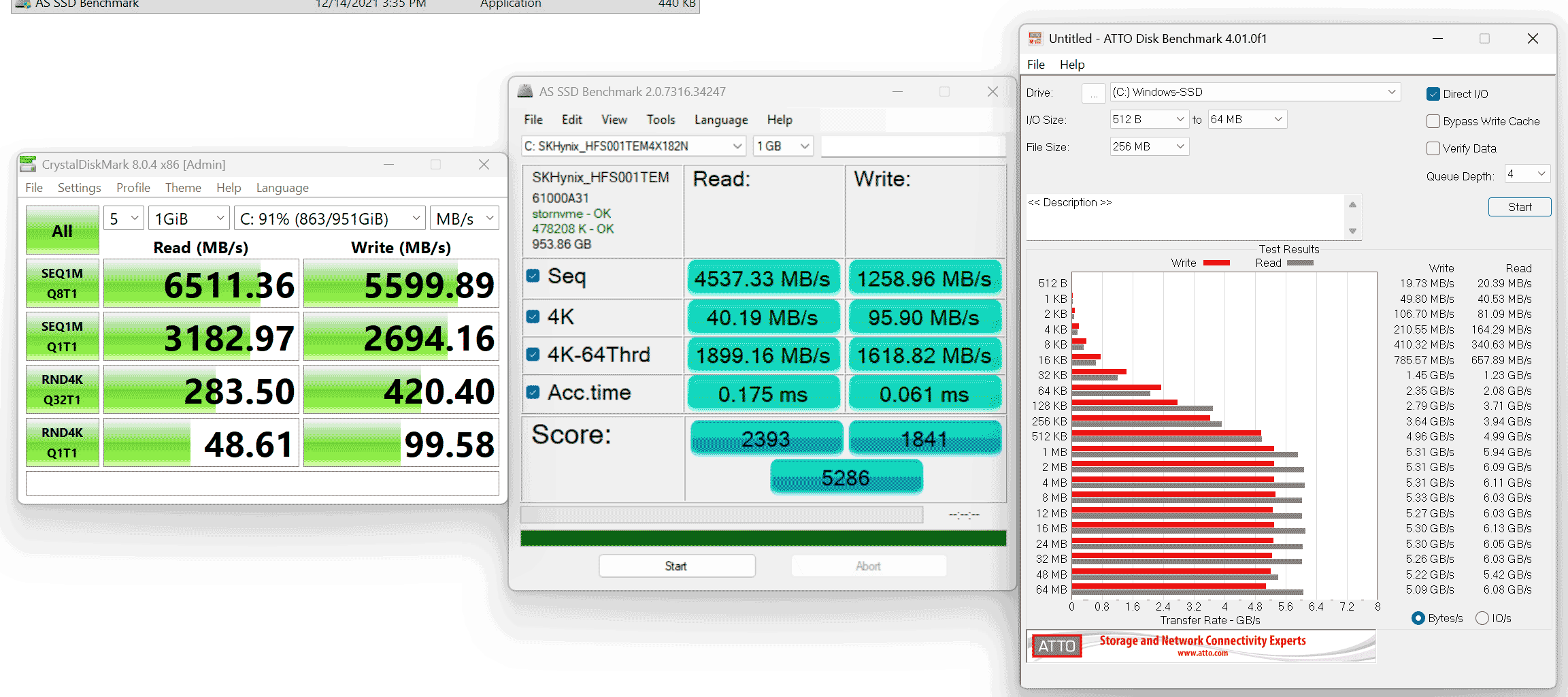The width and height of the screenshot is (1568, 697).
Task: Open the I/O Size 64 MB dropdown
Action: (x=1248, y=119)
